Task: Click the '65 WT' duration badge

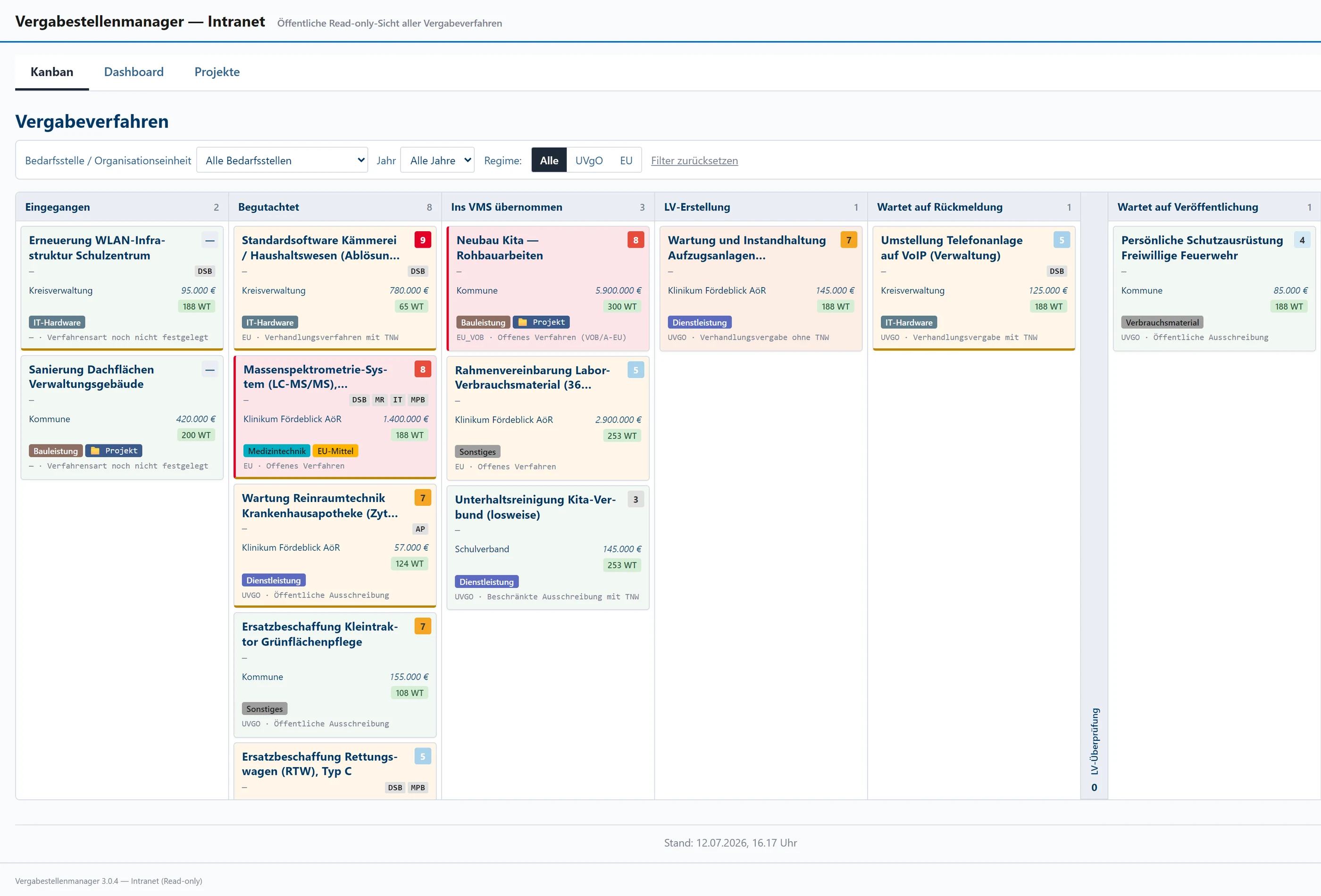Action: 411,306
